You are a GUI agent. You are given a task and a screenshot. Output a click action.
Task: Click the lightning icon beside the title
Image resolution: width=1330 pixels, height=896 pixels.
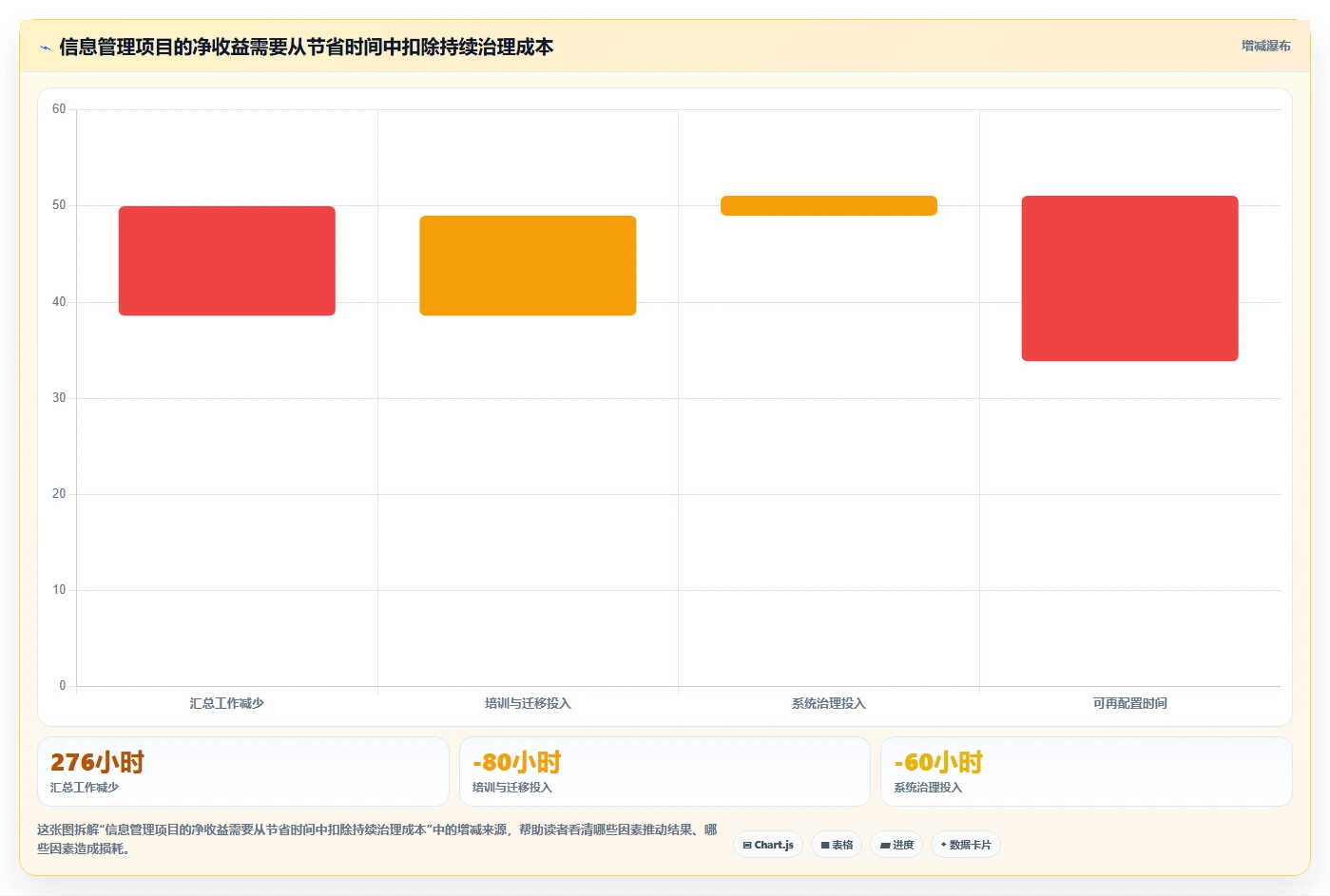coord(45,48)
